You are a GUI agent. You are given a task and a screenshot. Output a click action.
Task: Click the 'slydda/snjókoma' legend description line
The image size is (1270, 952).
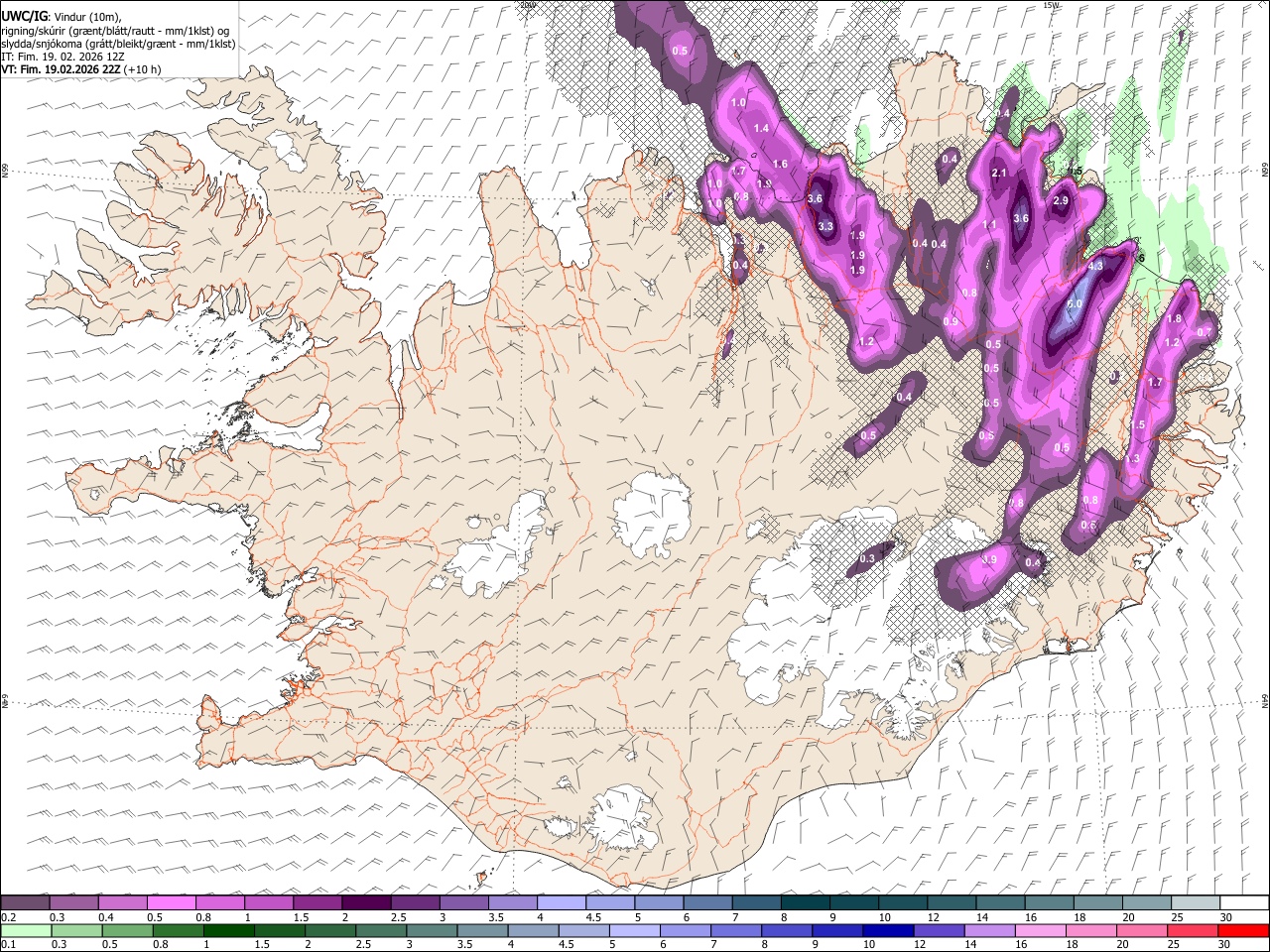tap(118, 44)
